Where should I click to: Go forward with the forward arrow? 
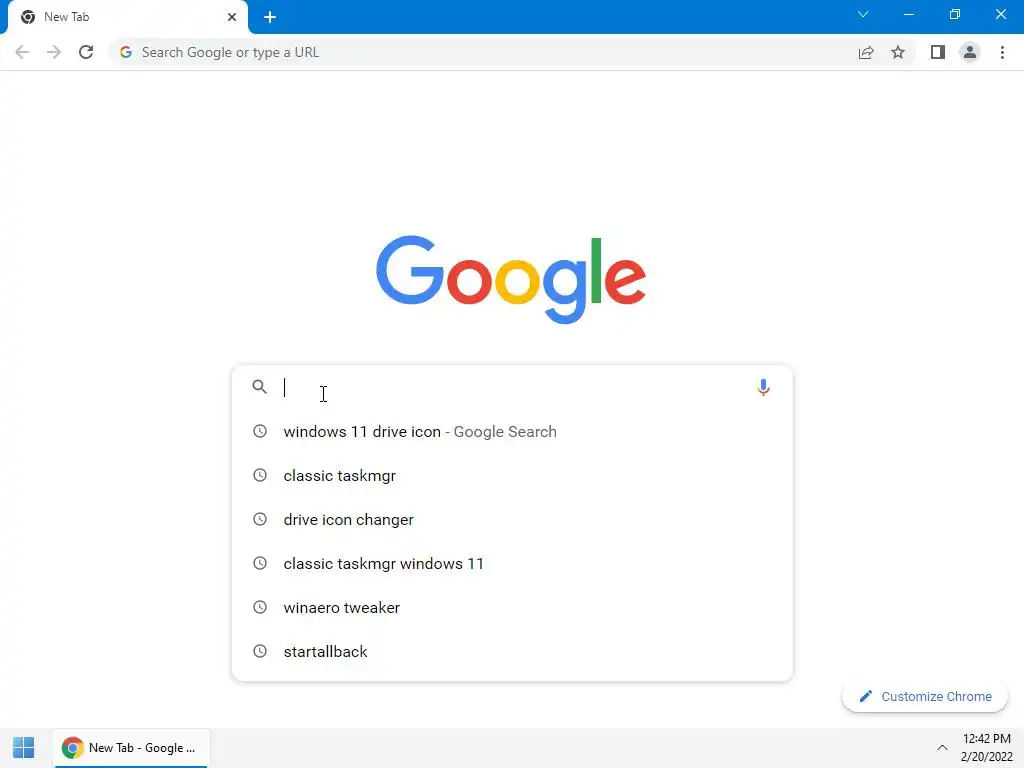click(54, 52)
